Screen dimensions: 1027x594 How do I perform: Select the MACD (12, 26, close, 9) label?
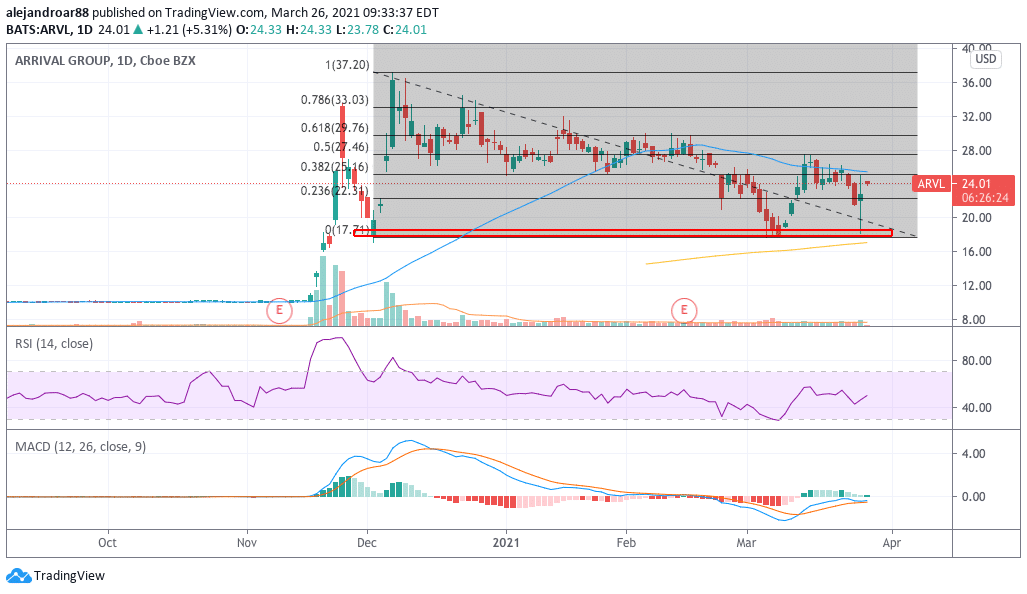(x=81, y=447)
